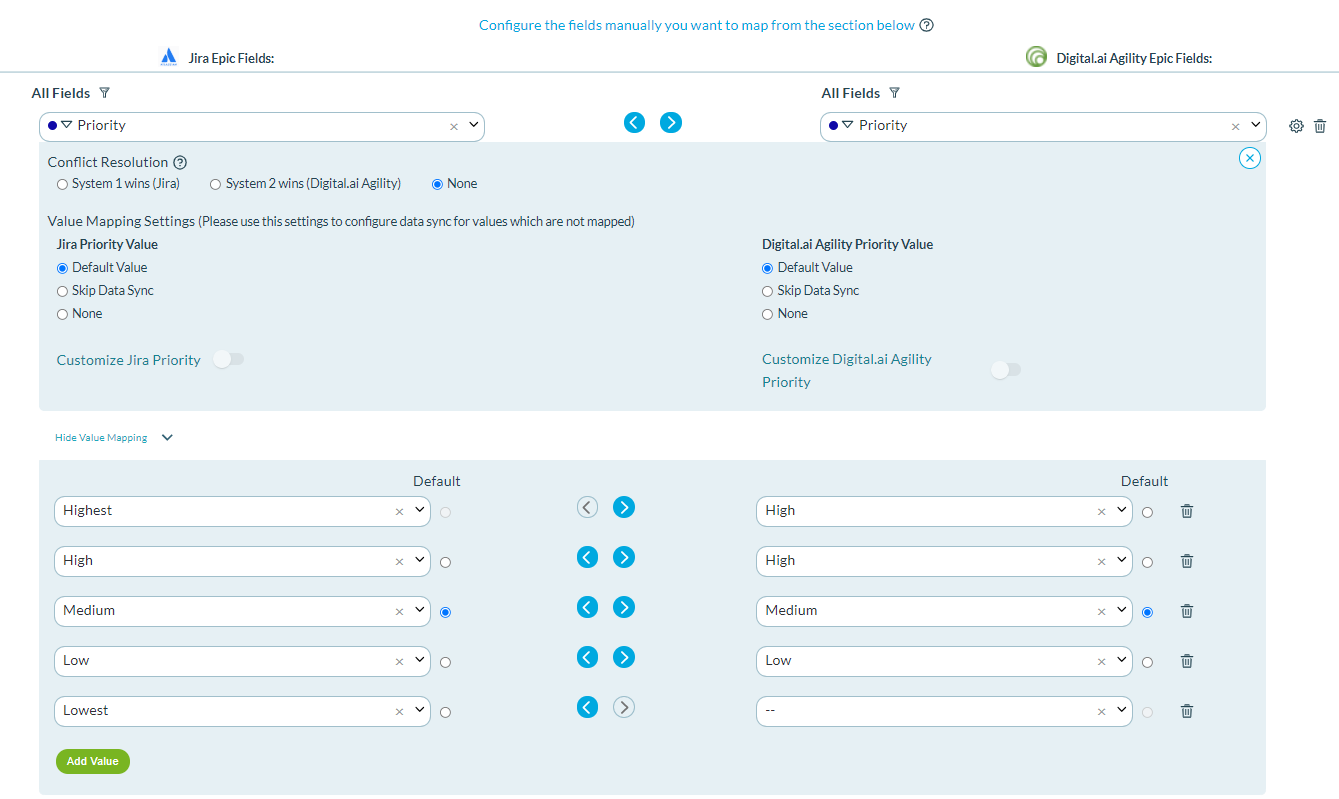Click the right arrow on the Medium row
This screenshot has width=1339, height=799.
pyautogui.click(x=624, y=607)
